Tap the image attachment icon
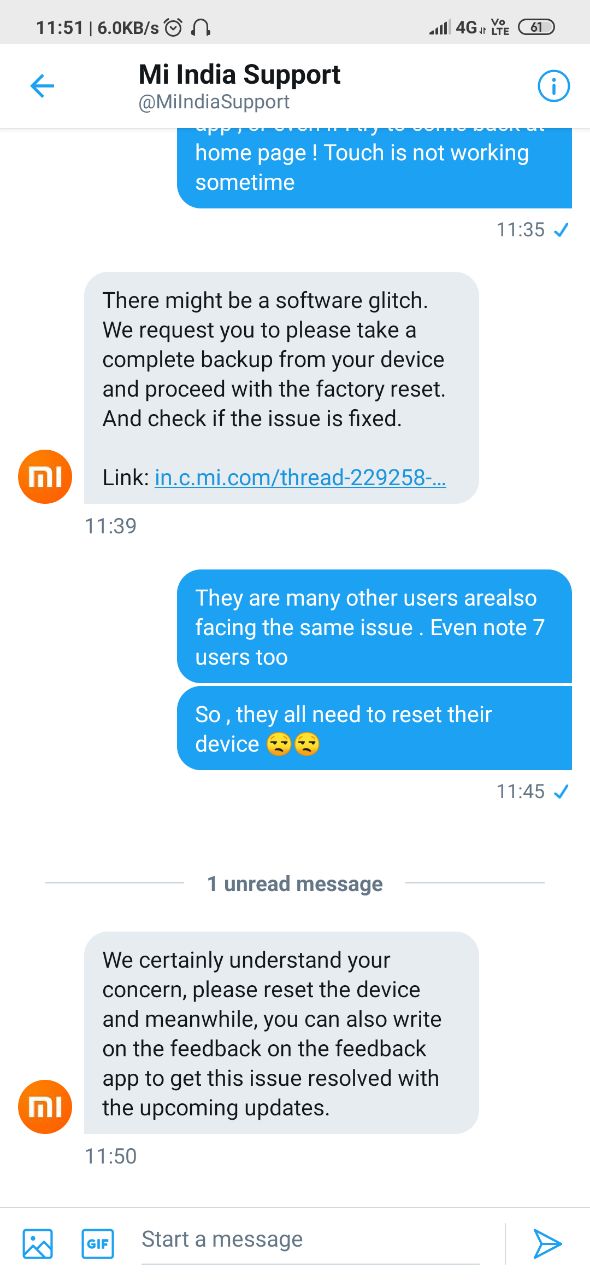 pos(37,1243)
